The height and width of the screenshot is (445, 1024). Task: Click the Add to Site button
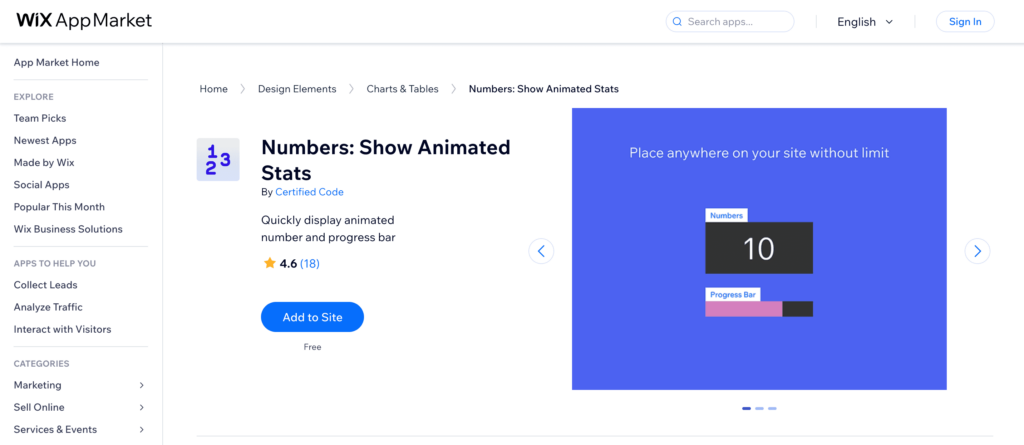(x=312, y=317)
